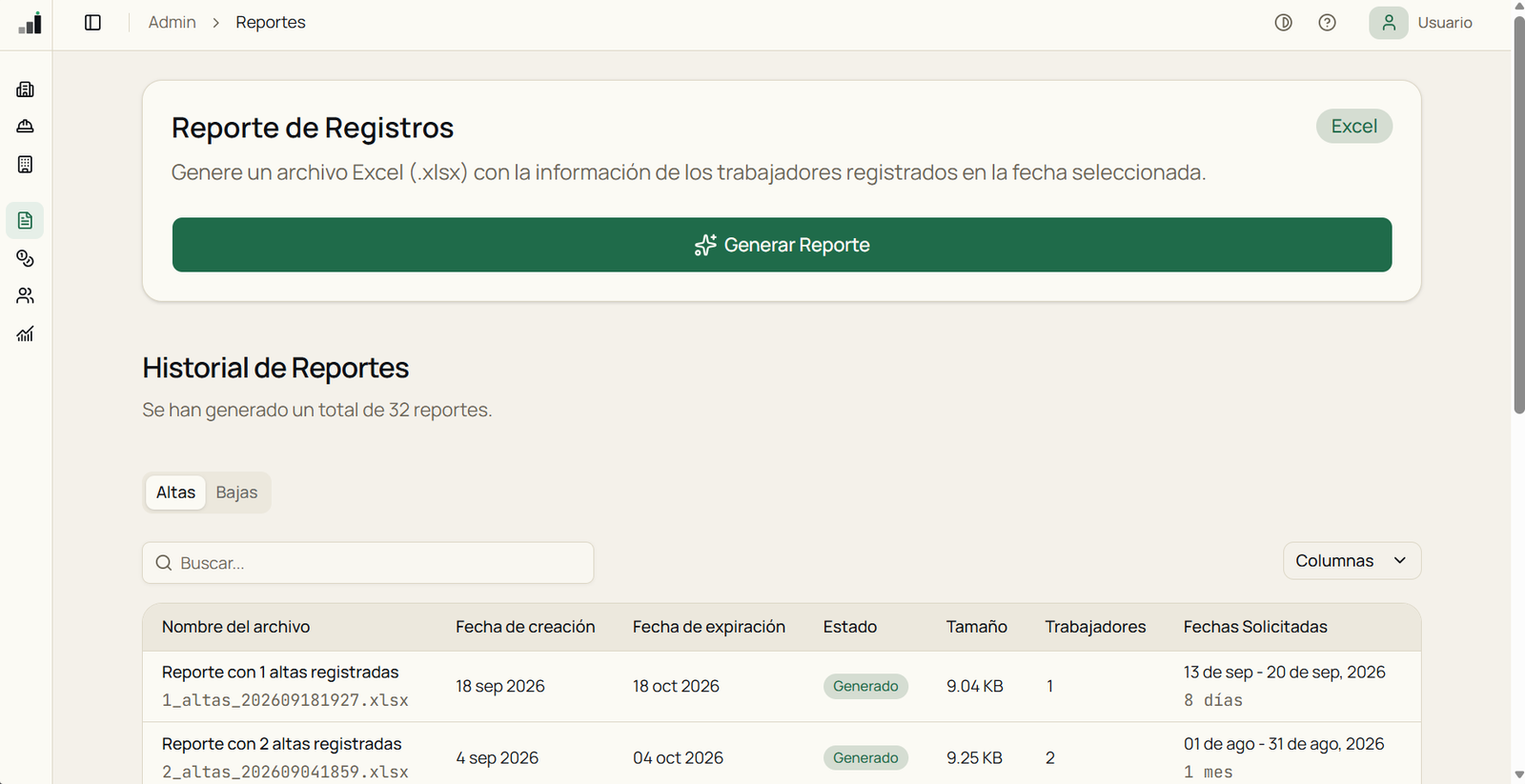Image resolution: width=1525 pixels, height=784 pixels.
Task: Select file 1_altas_202609181927.xlsx
Action: [x=286, y=700]
